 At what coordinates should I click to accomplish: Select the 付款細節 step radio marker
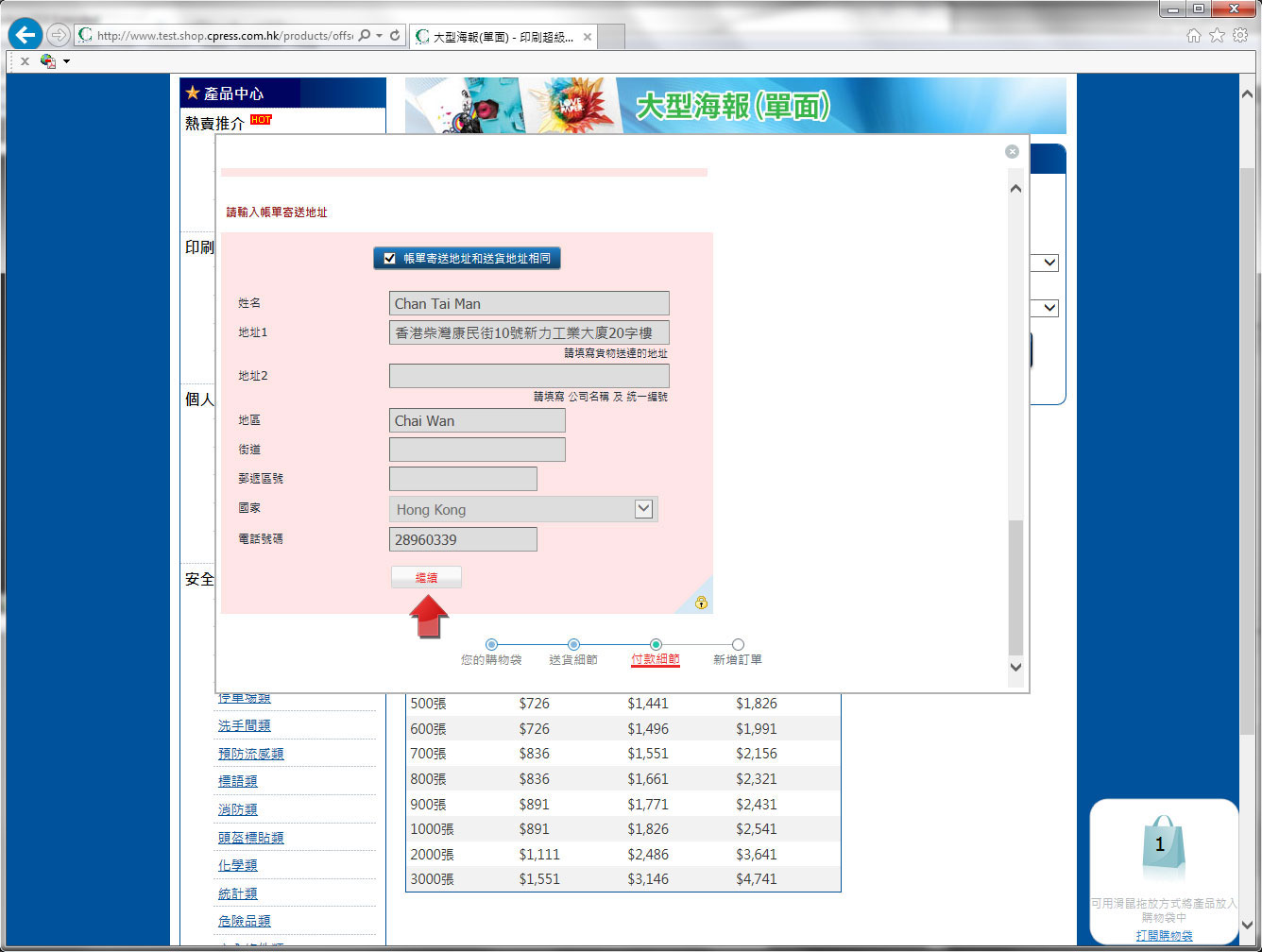(x=656, y=645)
